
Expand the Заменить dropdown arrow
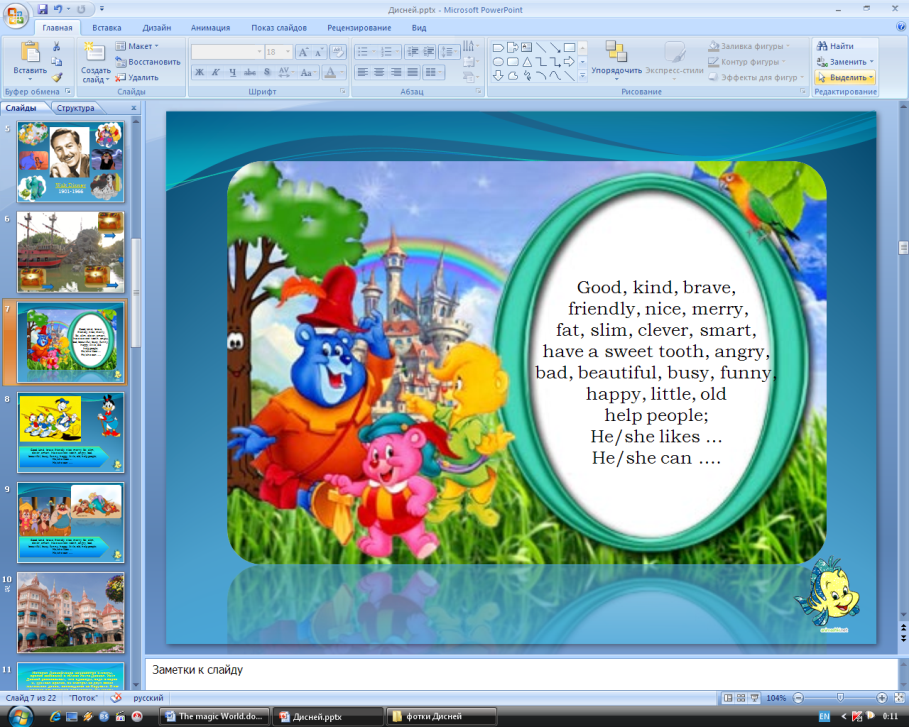(x=871, y=61)
